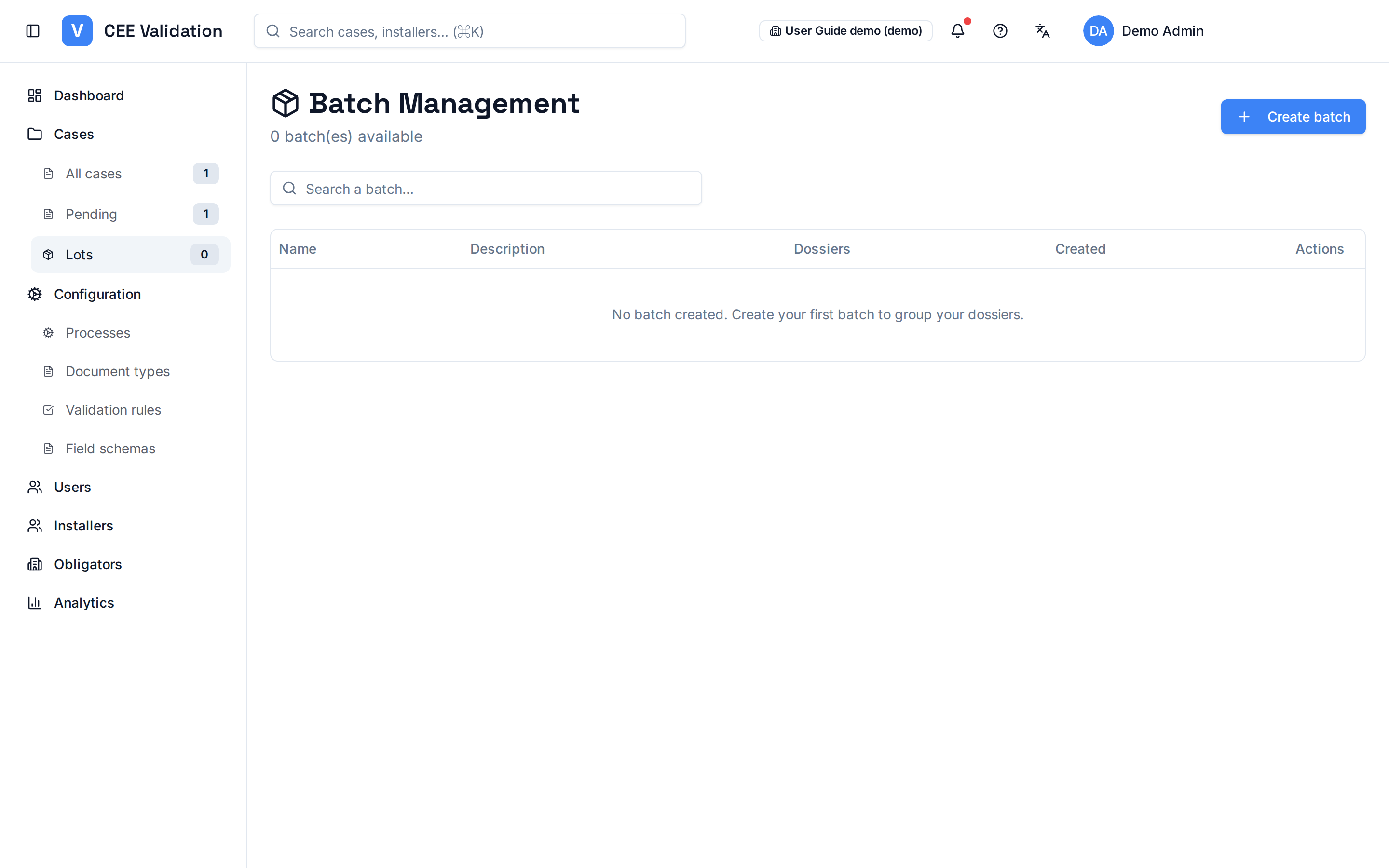
Task: Click the Created column header
Action: click(1080, 248)
